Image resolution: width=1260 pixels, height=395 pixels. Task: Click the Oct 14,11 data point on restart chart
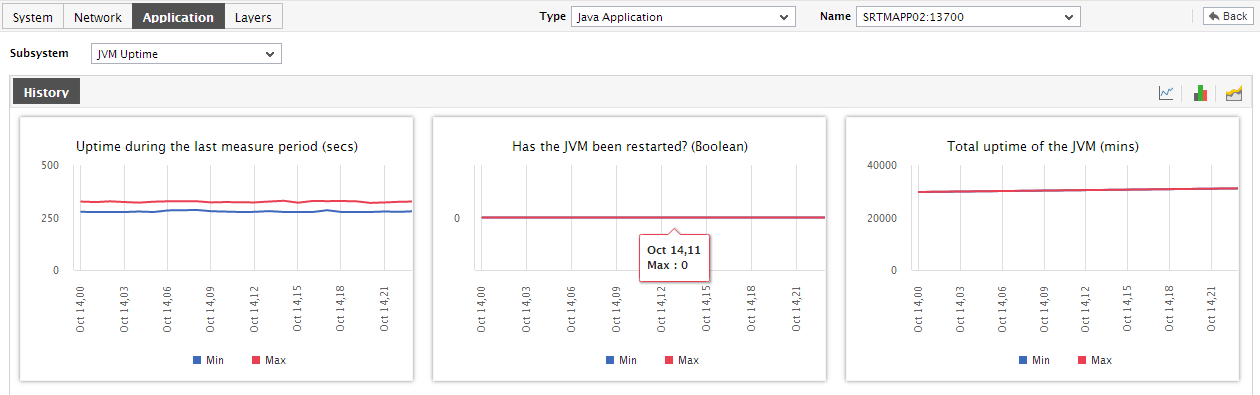[673, 217]
